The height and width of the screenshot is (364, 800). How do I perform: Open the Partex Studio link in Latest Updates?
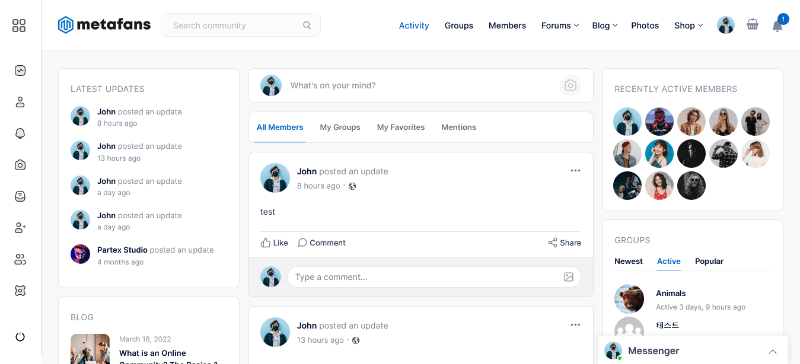coord(122,250)
